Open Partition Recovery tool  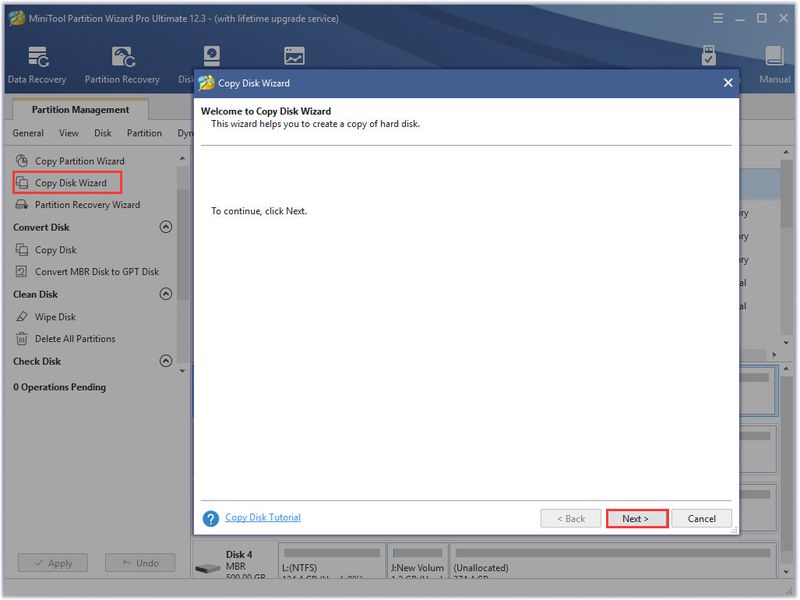pos(122,65)
